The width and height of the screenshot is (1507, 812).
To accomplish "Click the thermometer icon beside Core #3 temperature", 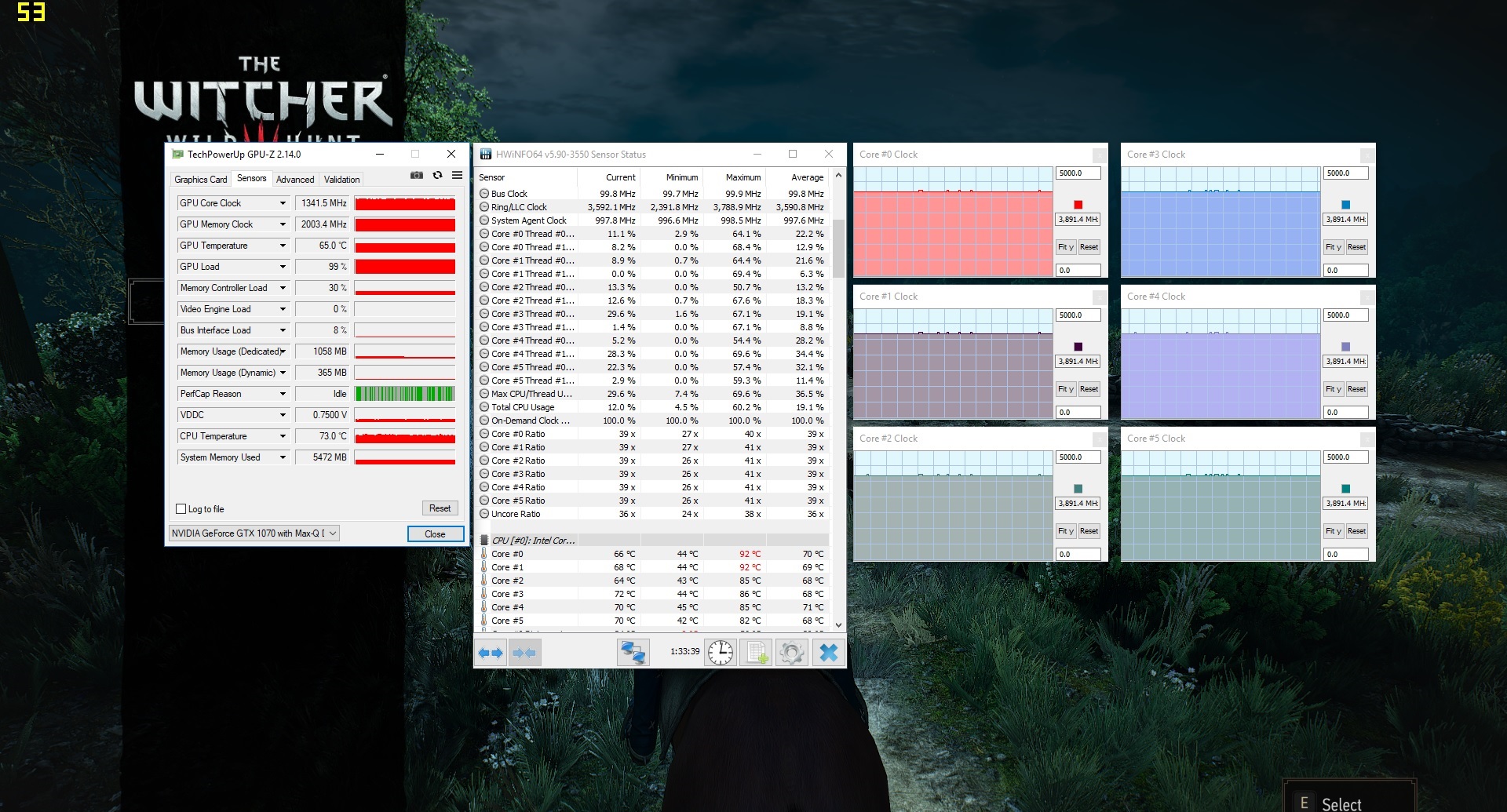I will (x=484, y=594).
